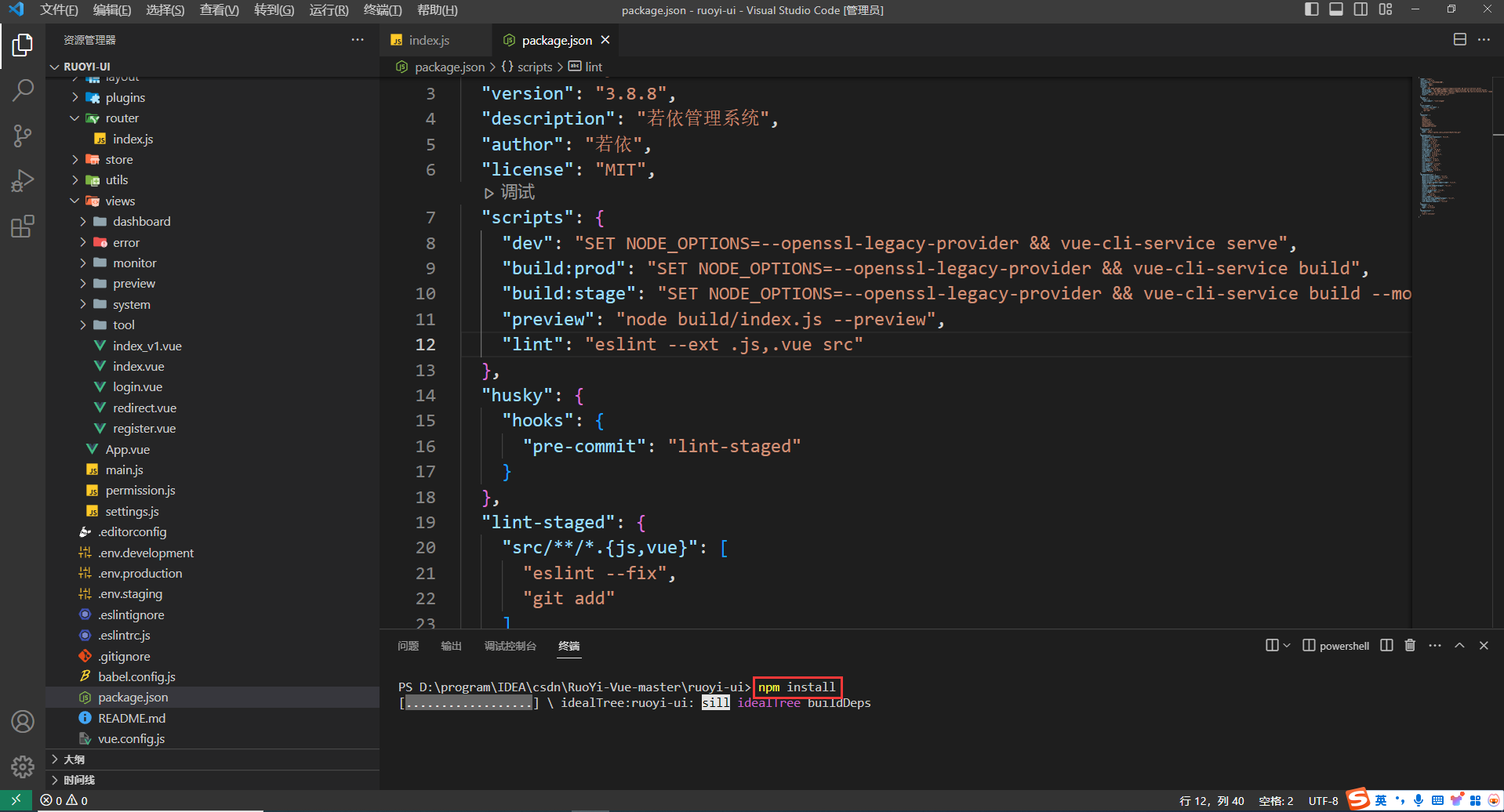Open errors and warnings count in status bar

[x=64, y=800]
